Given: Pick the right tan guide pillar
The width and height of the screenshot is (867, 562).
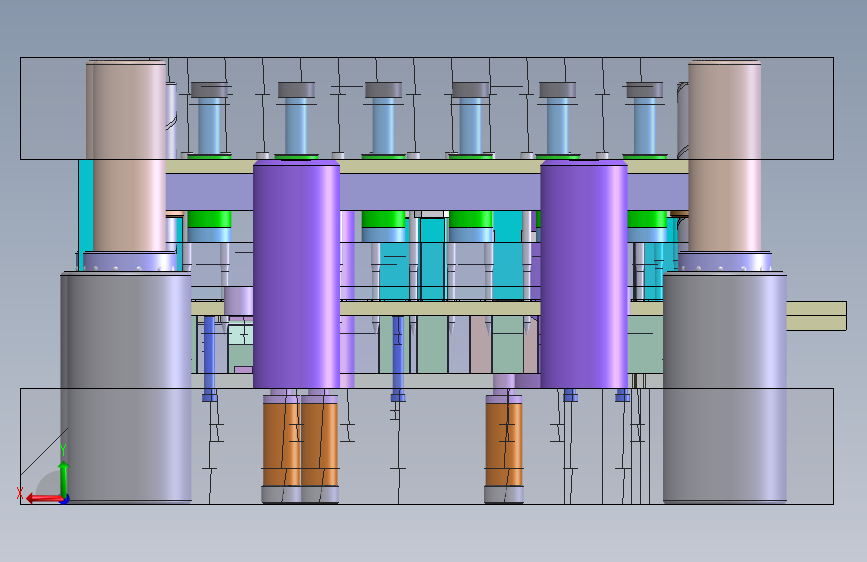Looking at the screenshot, I should coord(725,156).
